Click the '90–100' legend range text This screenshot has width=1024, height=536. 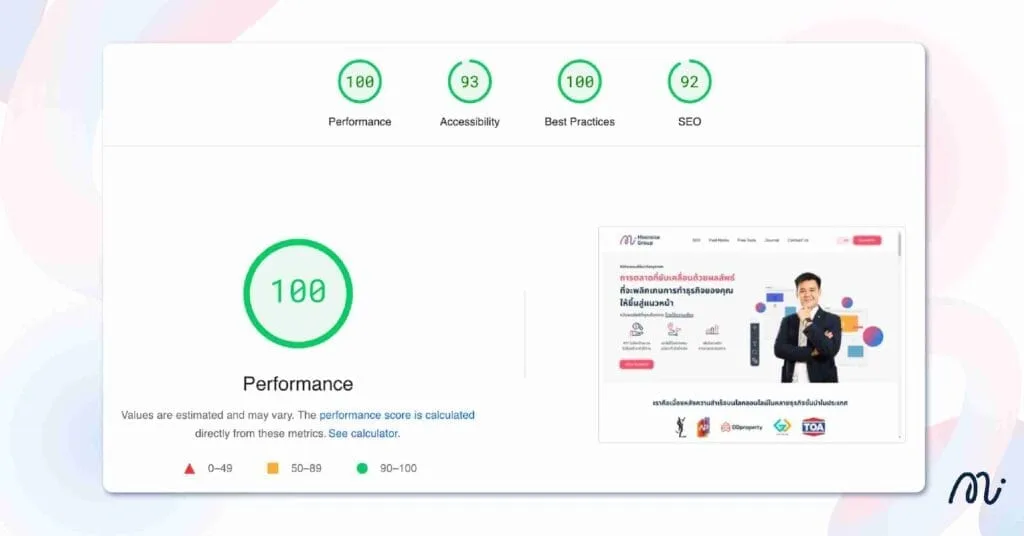[398, 468]
